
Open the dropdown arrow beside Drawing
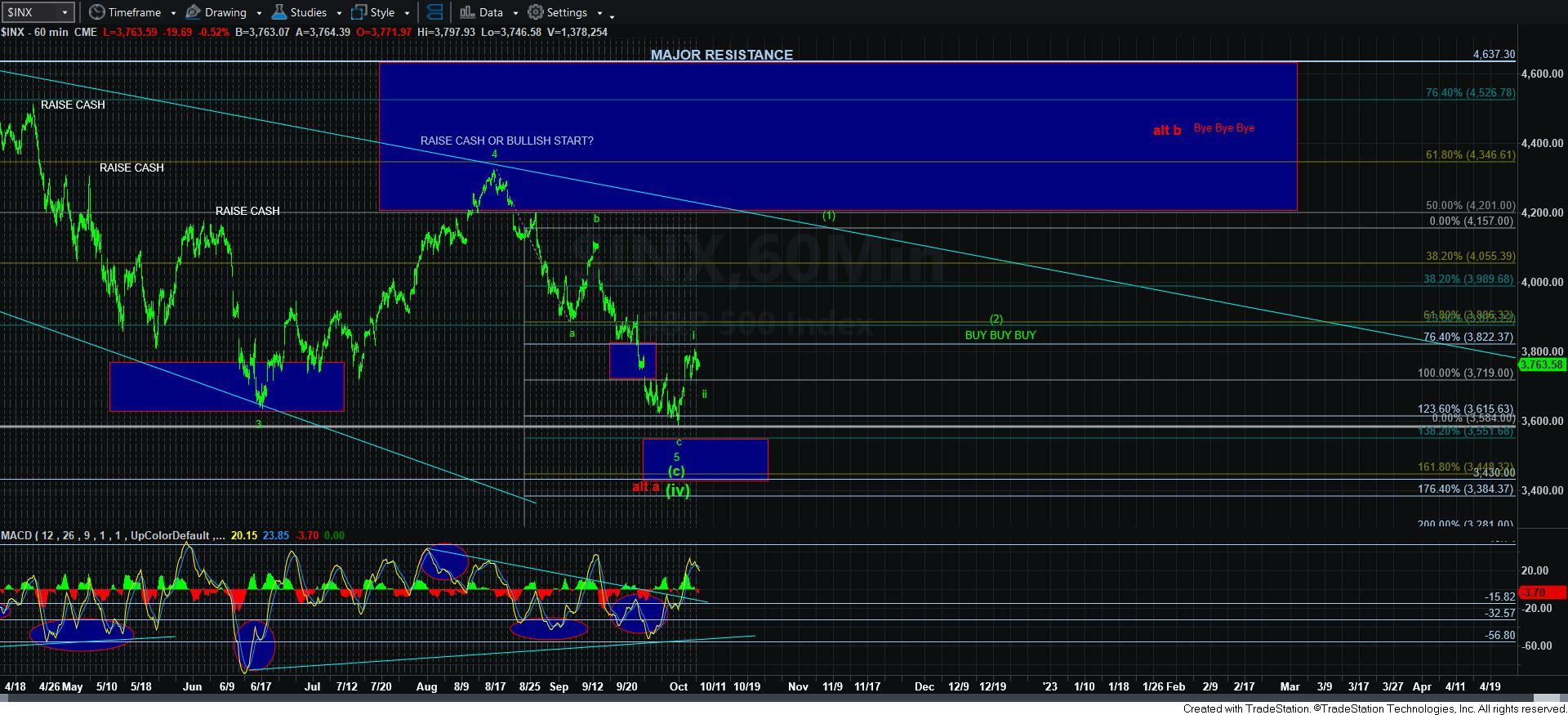(259, 13)
